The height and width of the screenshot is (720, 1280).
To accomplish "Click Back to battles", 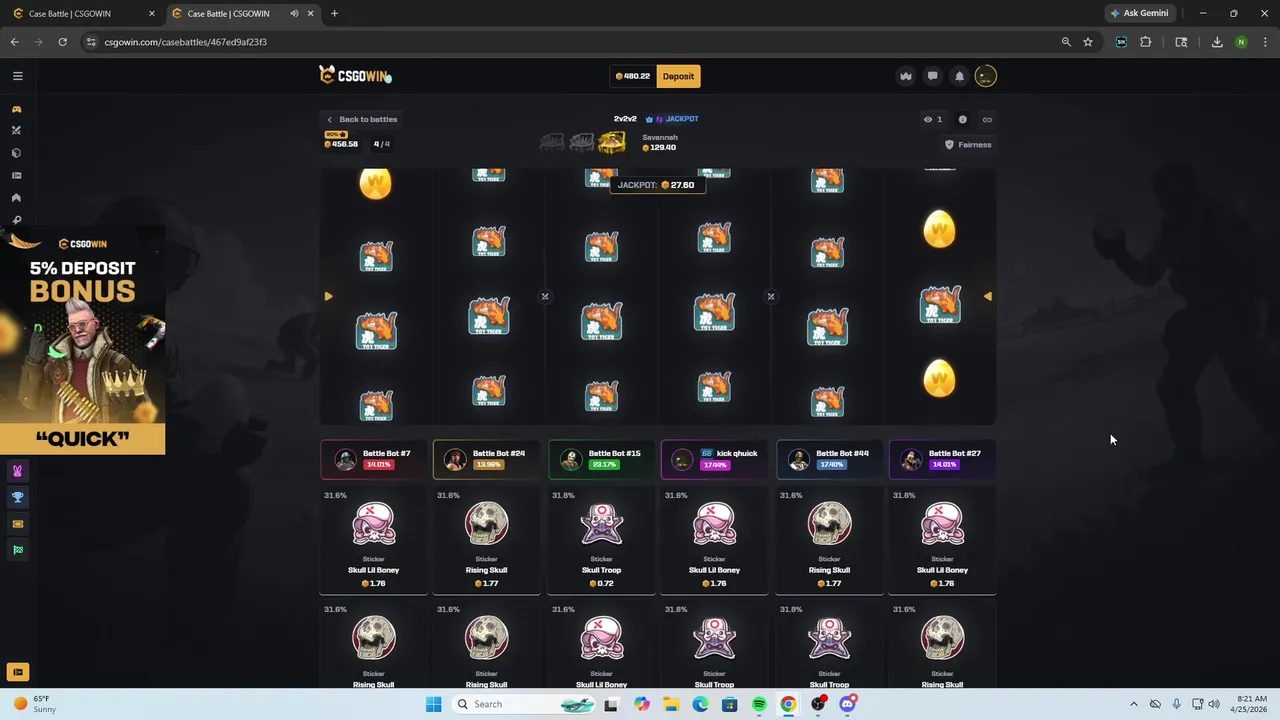I will [x=362, y=119].
